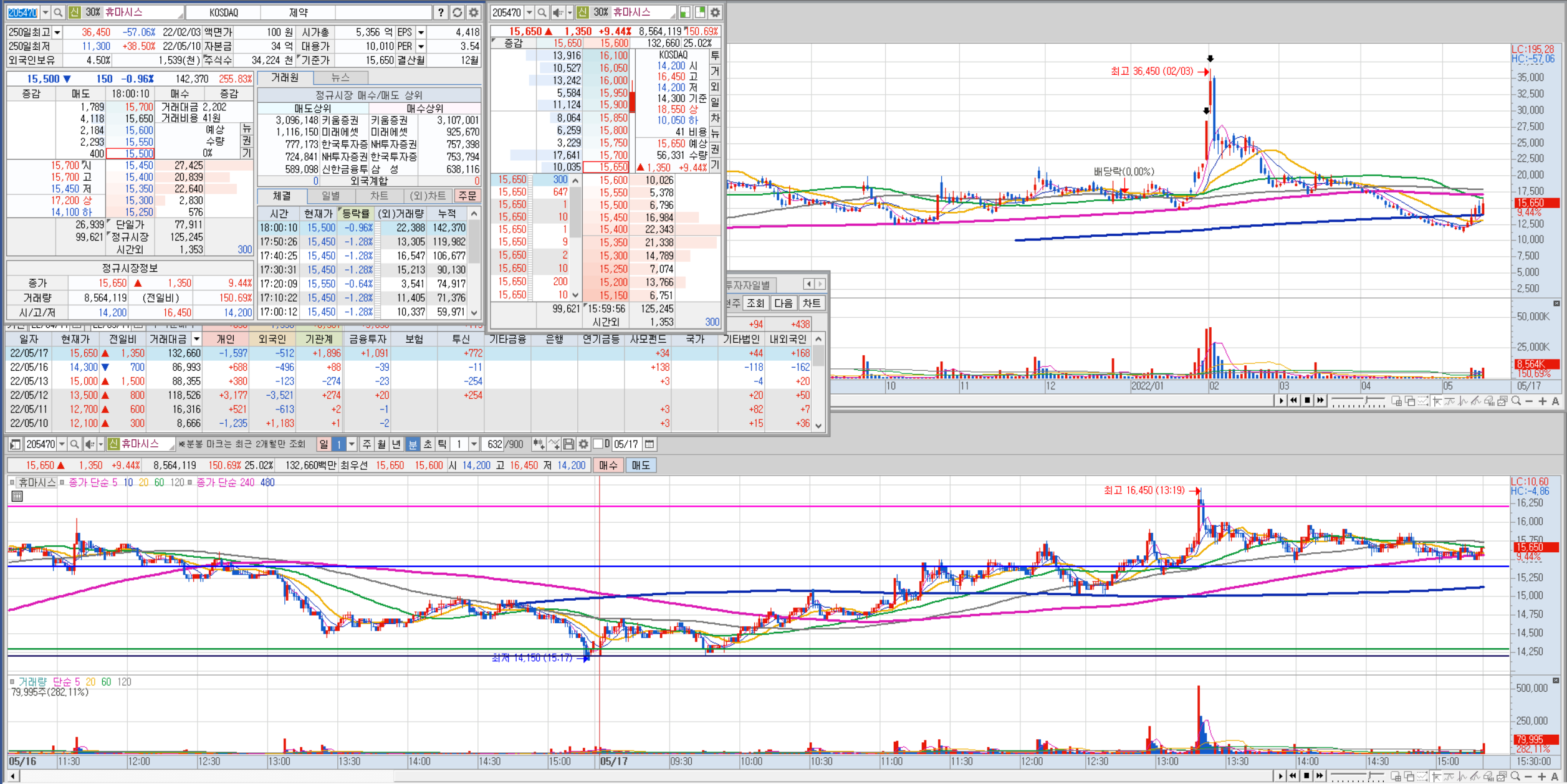This screenshot has height=784, width=1567.
Task: Click the remove-indicator crossed-line icon in minute toolbar
Action: click(x=553, y=444)
